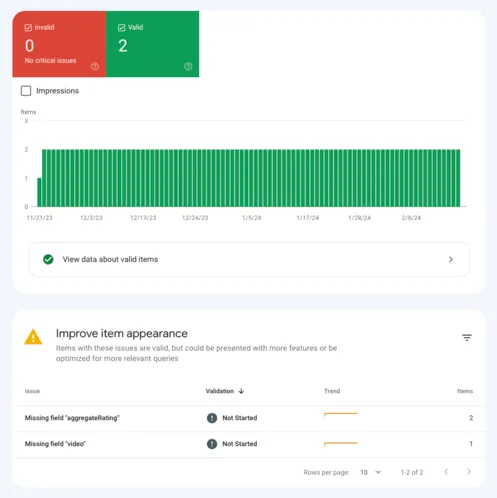Go to next page of issues
This screenshot has width=497, height=498.
(469, 472)
